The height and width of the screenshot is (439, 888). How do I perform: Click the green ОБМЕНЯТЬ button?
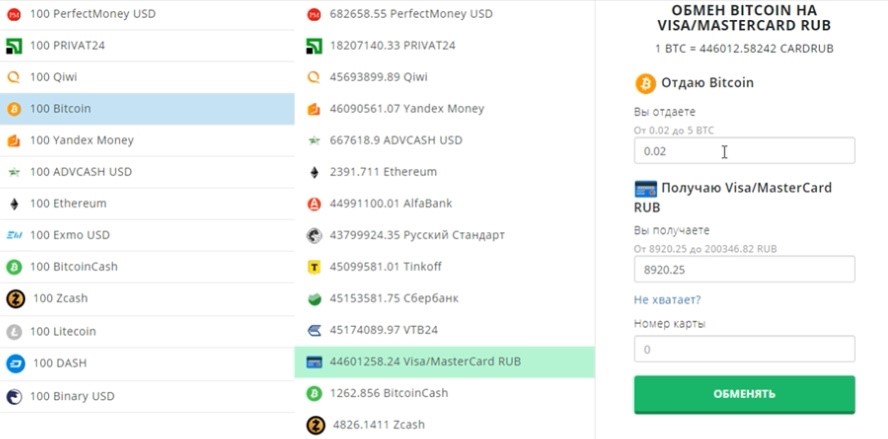(x=744, y=394)
